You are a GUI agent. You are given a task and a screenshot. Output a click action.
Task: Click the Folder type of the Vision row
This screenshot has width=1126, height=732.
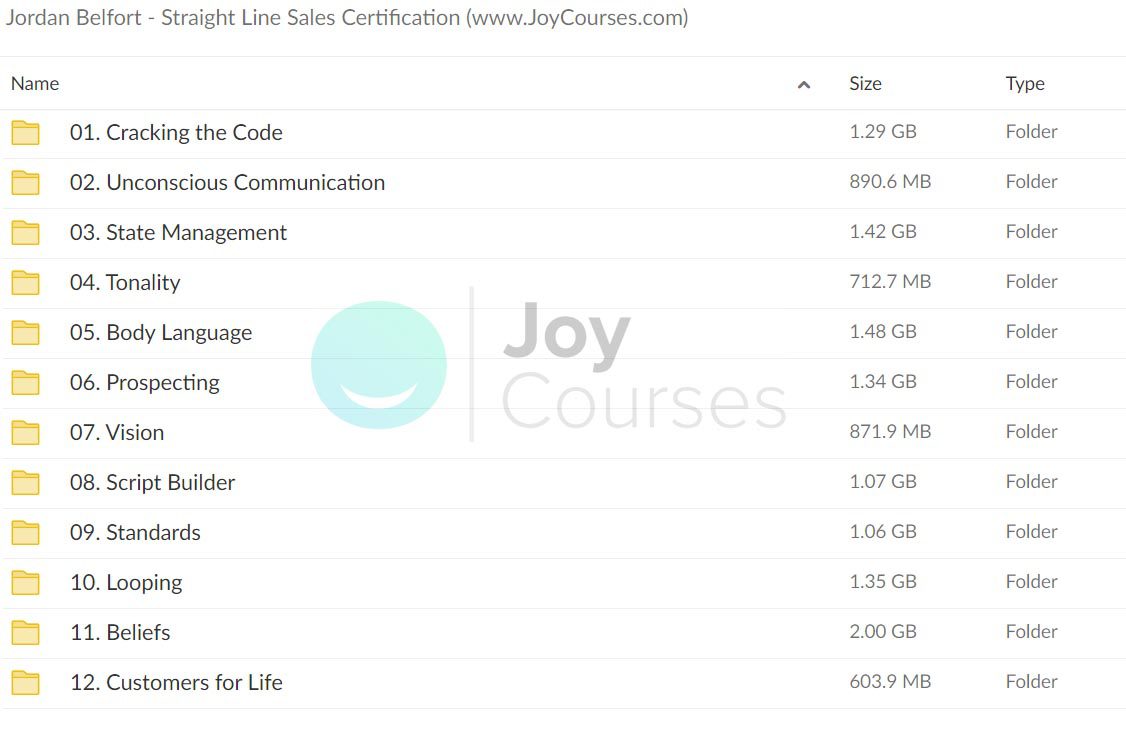1031,432
